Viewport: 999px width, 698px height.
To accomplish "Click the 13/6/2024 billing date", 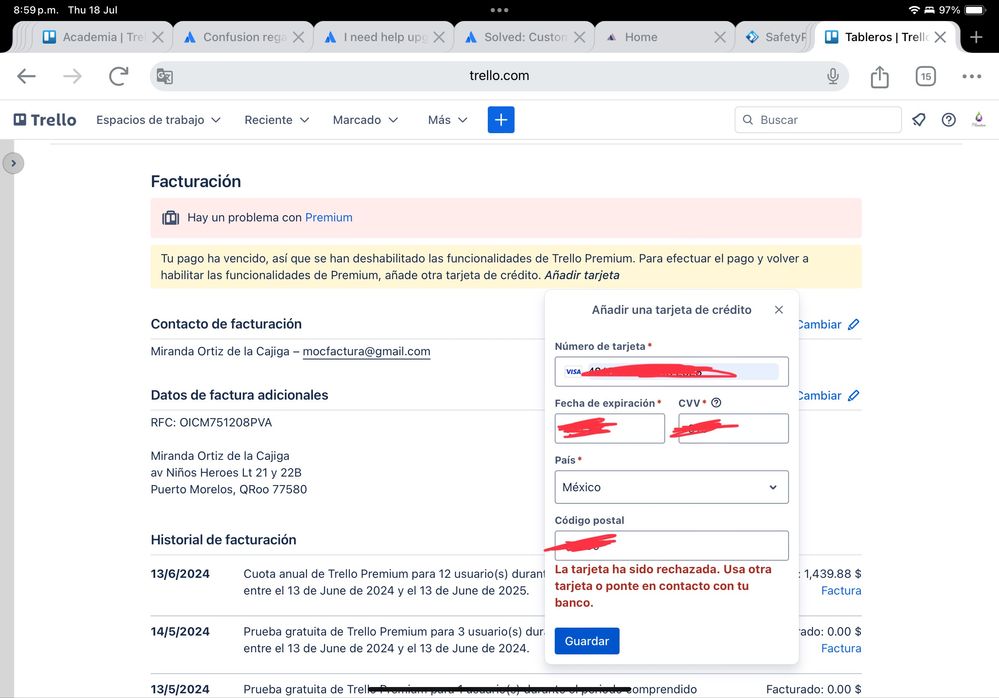I will [180, 574].
